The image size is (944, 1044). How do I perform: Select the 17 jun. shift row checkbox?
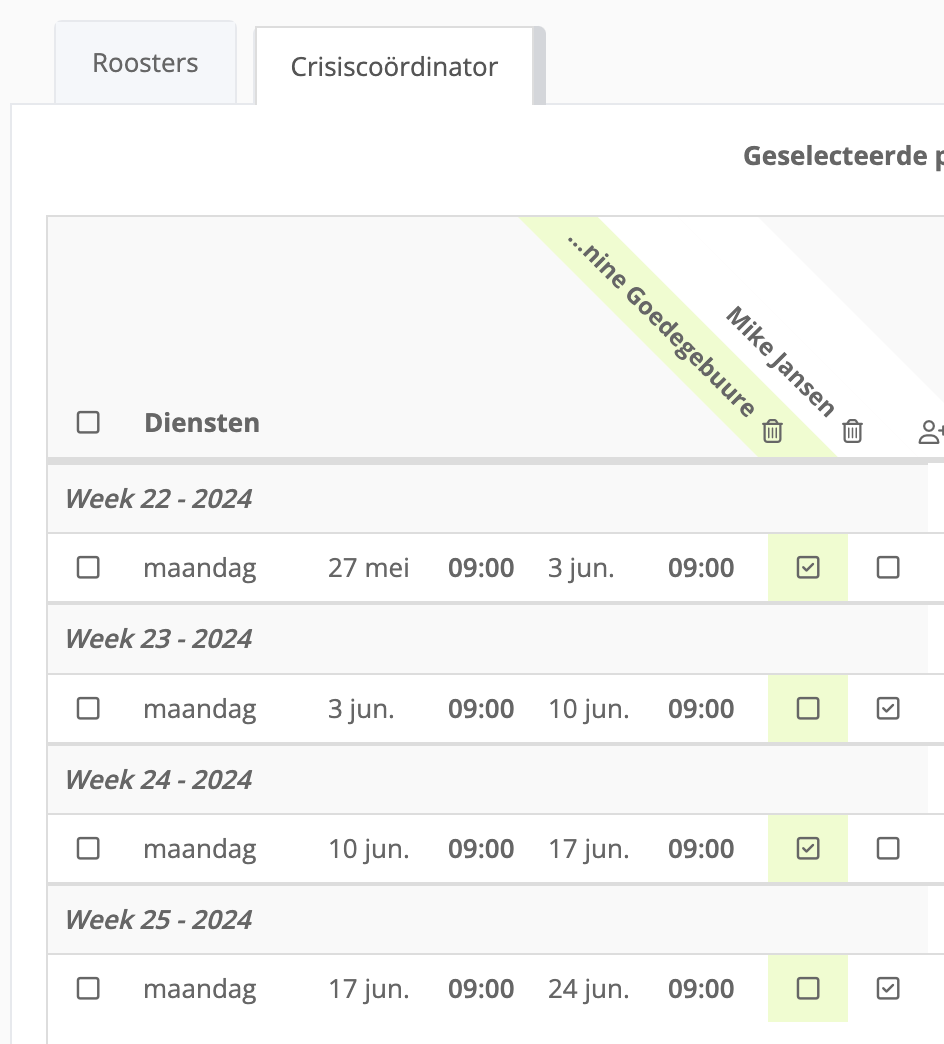pos(88,989)
